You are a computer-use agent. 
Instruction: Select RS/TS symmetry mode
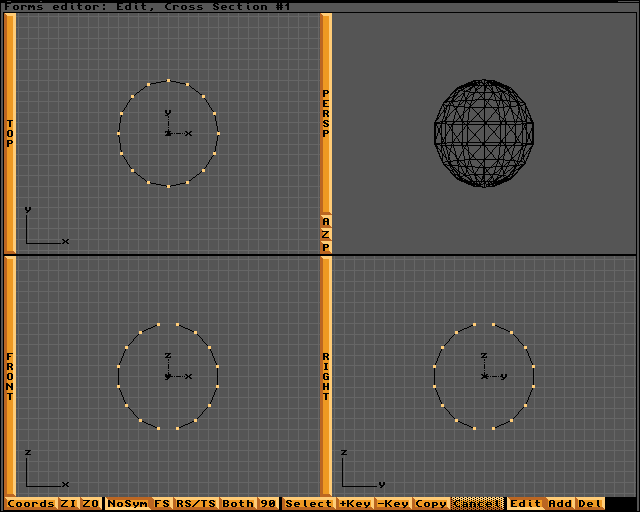point(195,504)
